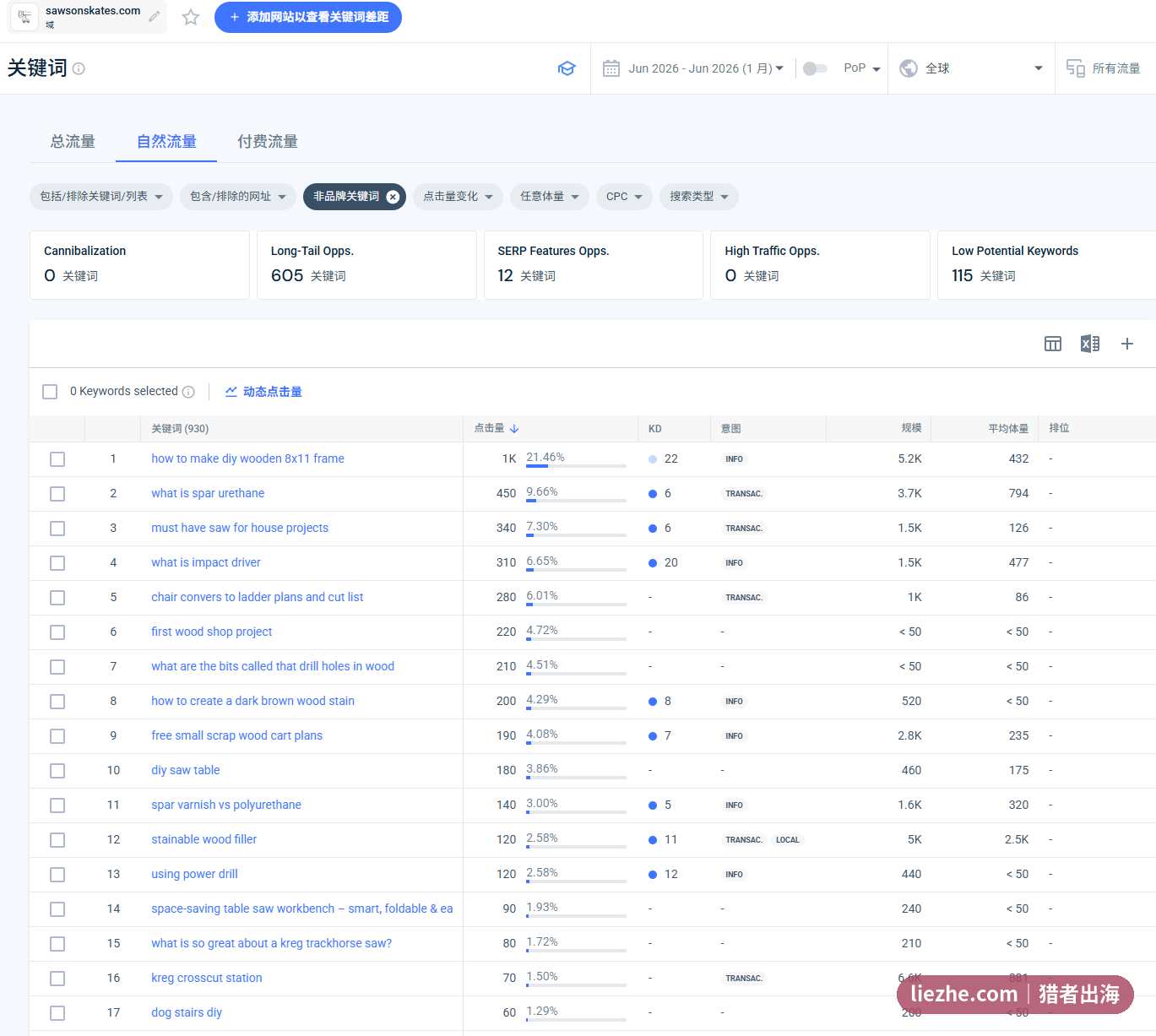Click the 添加网站以查看关键词差距 button
Viewport: 1156px width, 1036px height.
coord(308,17)
